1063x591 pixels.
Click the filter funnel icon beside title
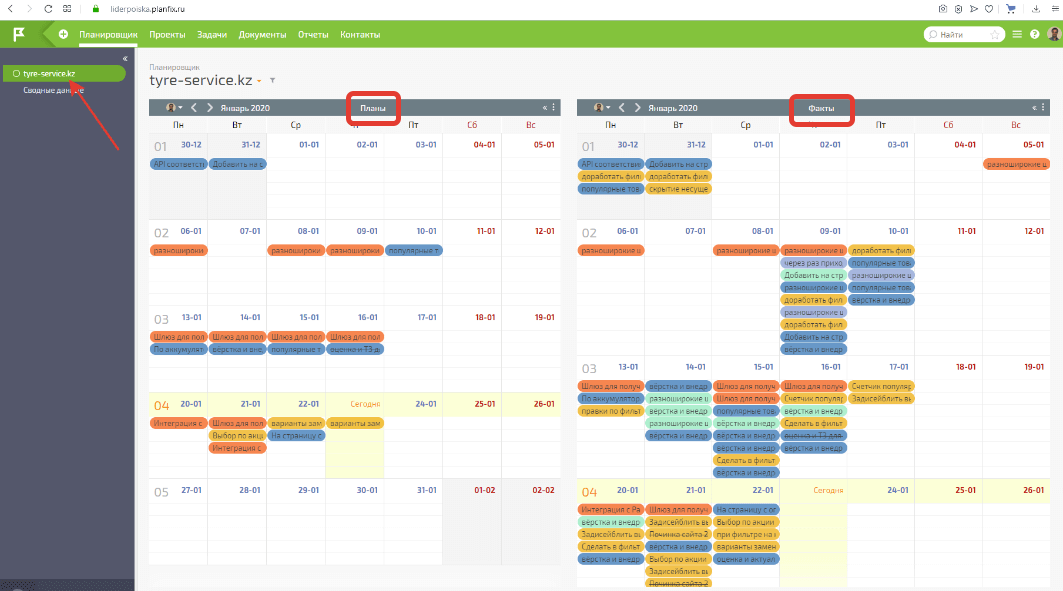click(x=273, y=80)
